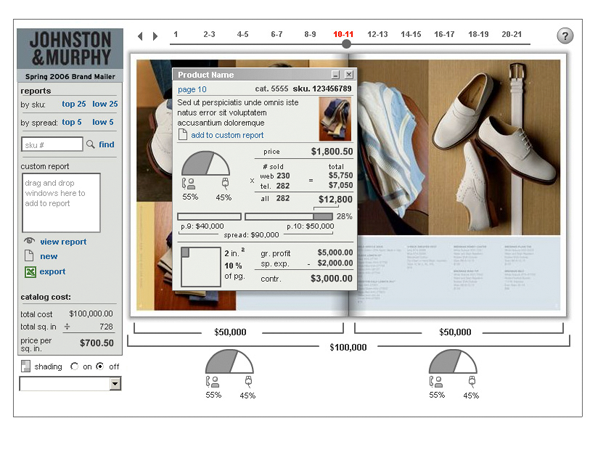Jump to pages 14-15
Image resolution: width=600 pixels, height=450 pixels.
411,34
